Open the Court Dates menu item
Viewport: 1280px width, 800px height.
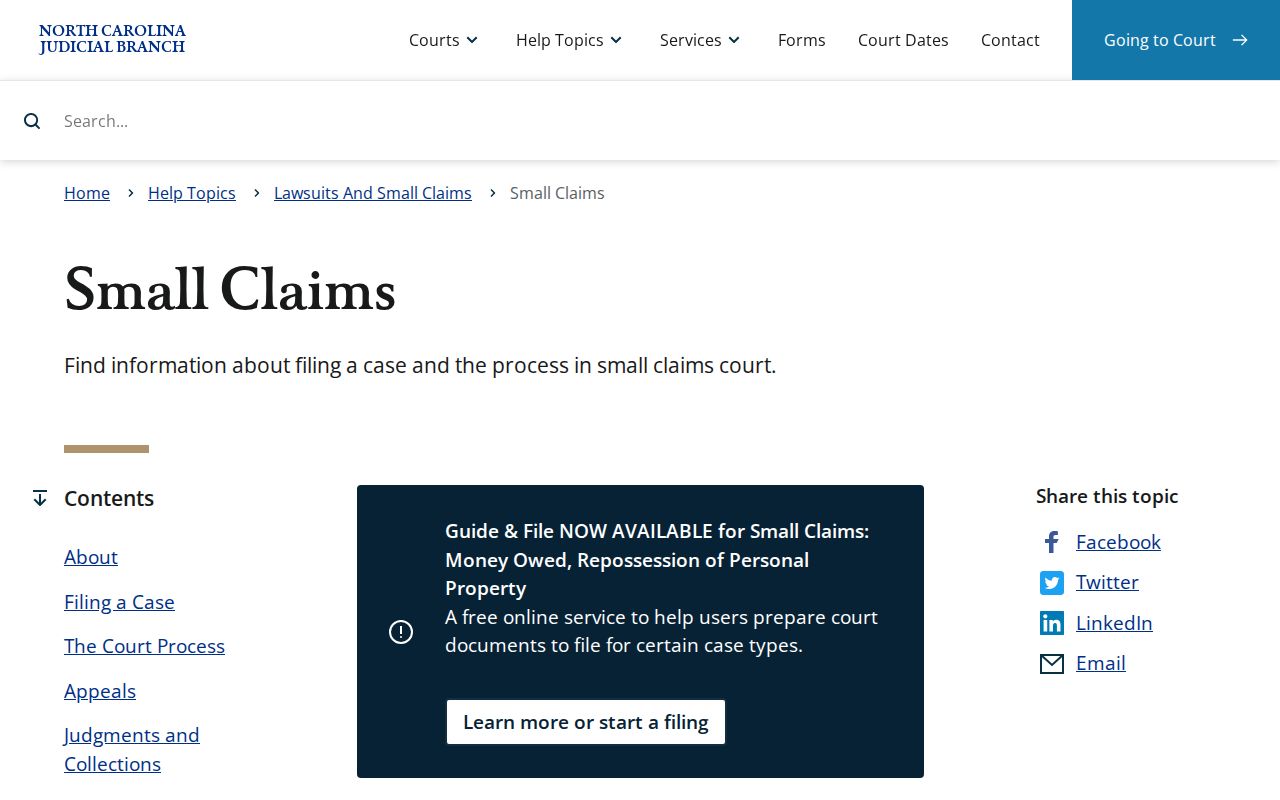[x=903, y=40]
